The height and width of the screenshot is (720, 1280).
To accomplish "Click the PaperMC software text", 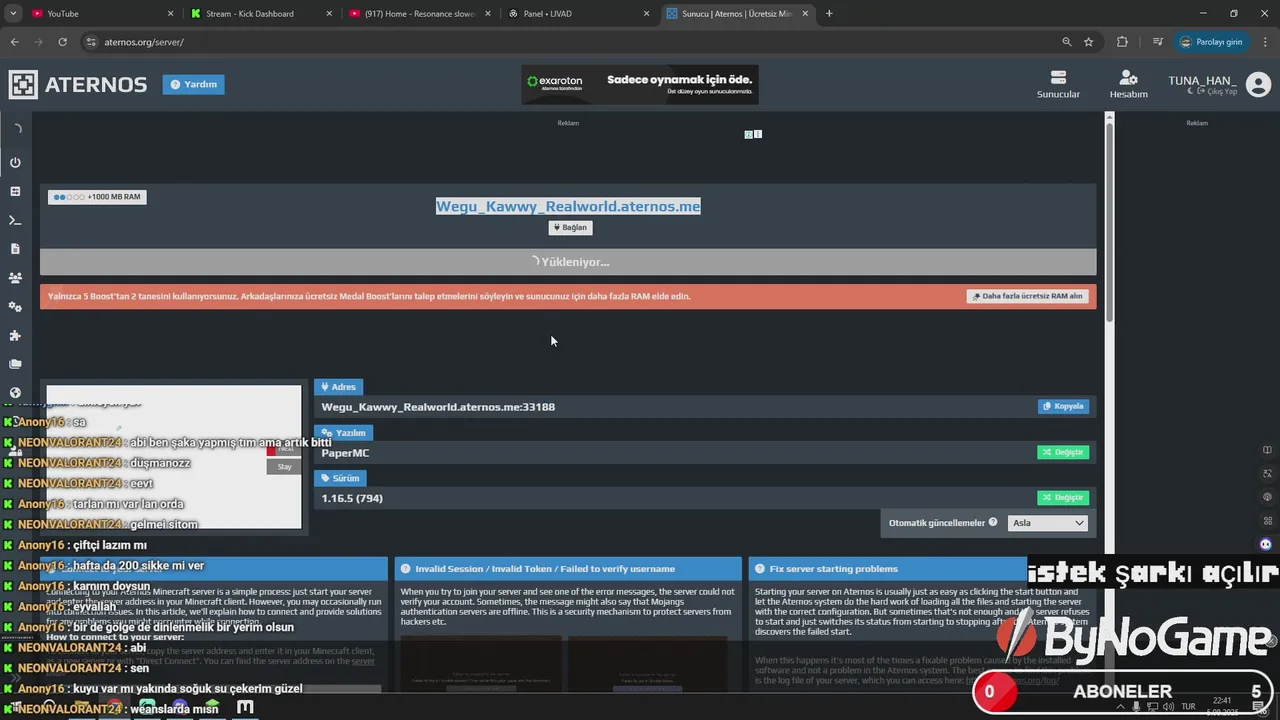I will click(x=345, y=453).
